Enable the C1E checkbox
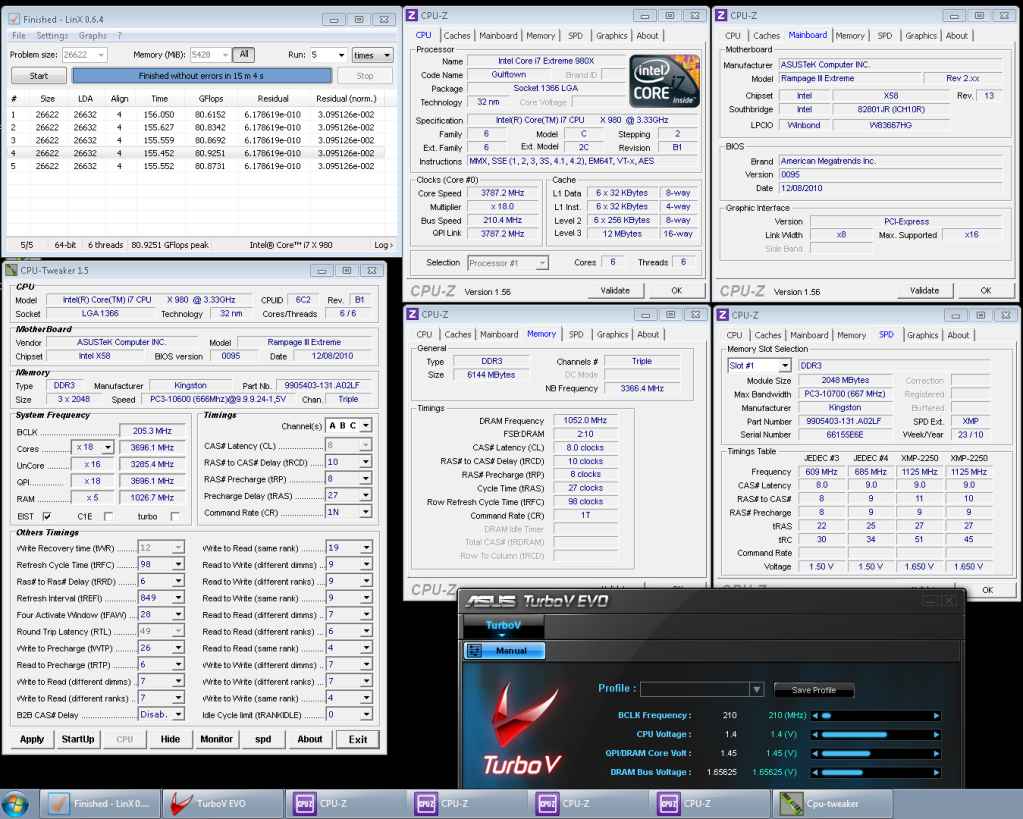Viewport: 1023px width, 819px height. tap(108, 516)
